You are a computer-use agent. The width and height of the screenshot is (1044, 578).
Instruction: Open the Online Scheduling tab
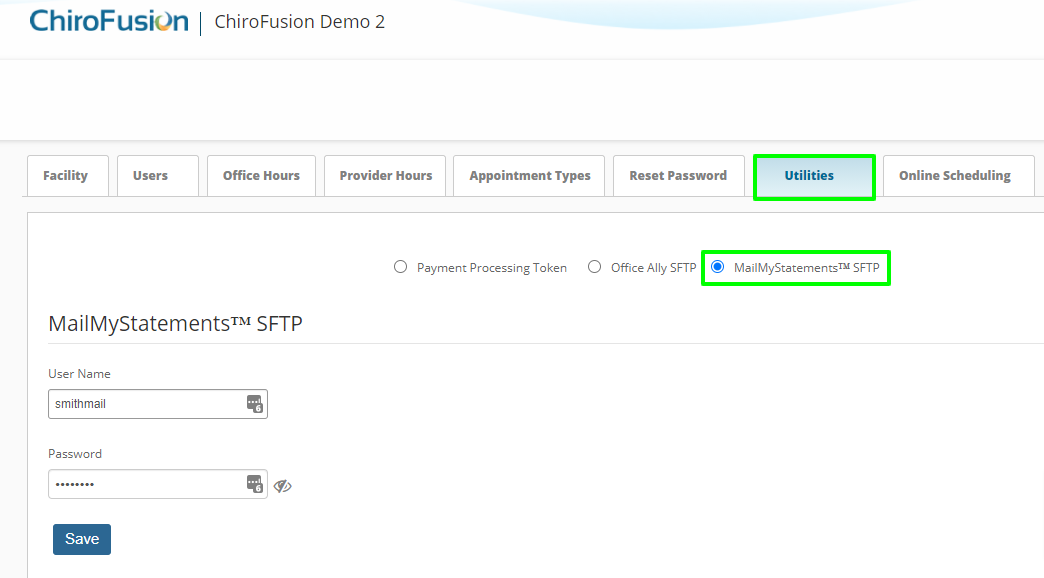coord(958,176)
